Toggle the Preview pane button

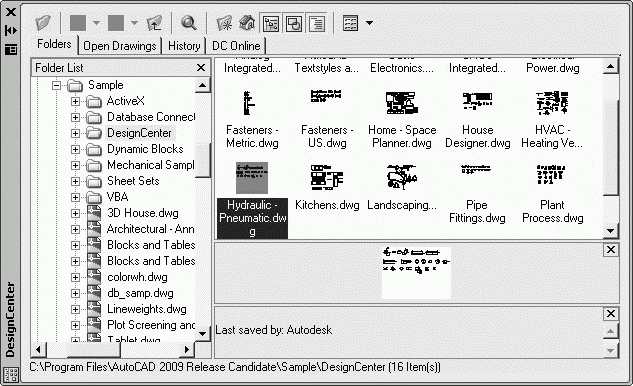pos(294,23)
